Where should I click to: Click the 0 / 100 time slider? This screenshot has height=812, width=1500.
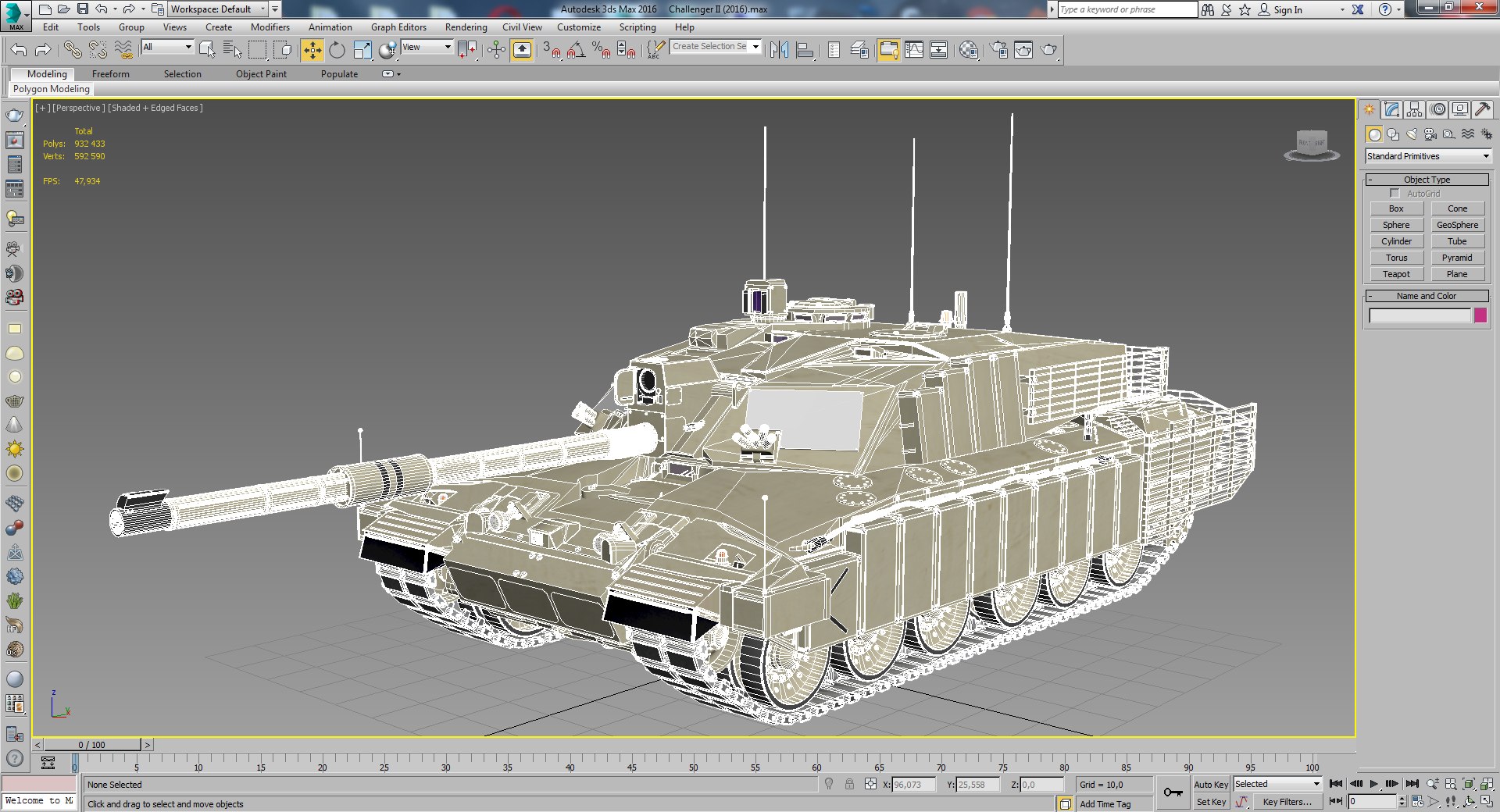(91, 745)
